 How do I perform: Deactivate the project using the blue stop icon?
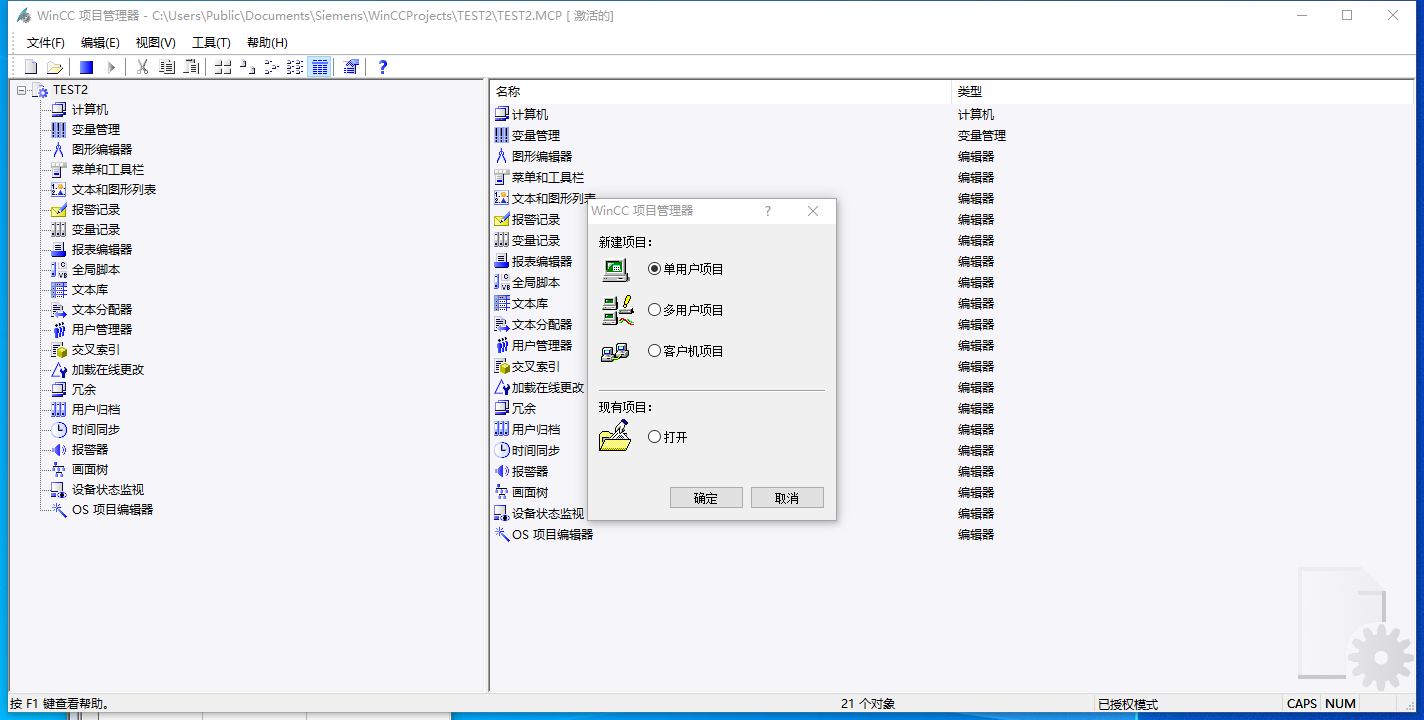(x=86, y=67)
